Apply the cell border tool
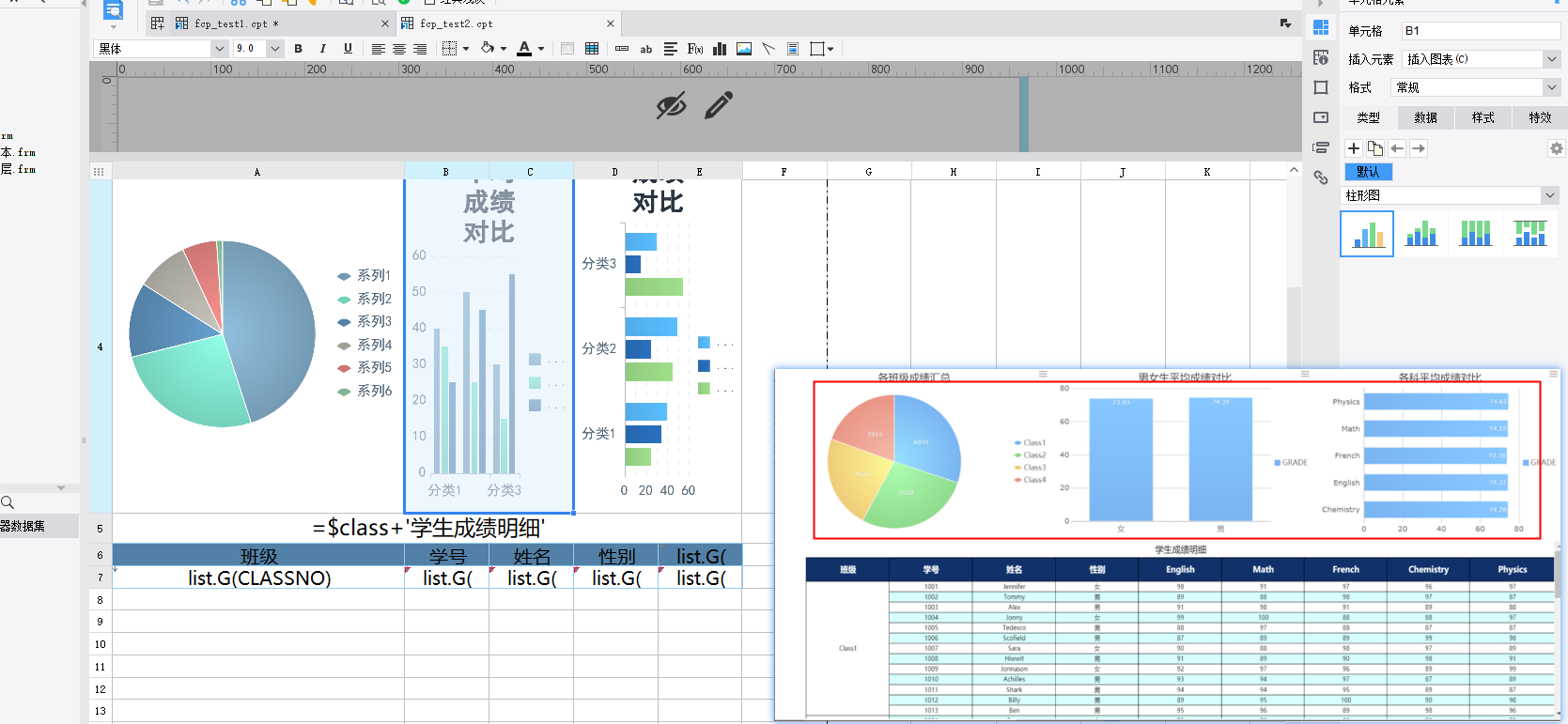1568x724 pixels. click(450, 49)
